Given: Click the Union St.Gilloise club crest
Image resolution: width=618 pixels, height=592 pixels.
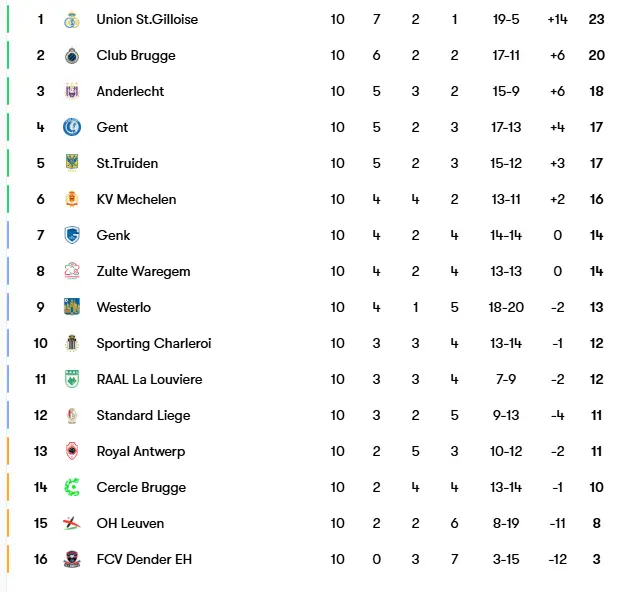Looking at the screenshot, I should point(71,20).
